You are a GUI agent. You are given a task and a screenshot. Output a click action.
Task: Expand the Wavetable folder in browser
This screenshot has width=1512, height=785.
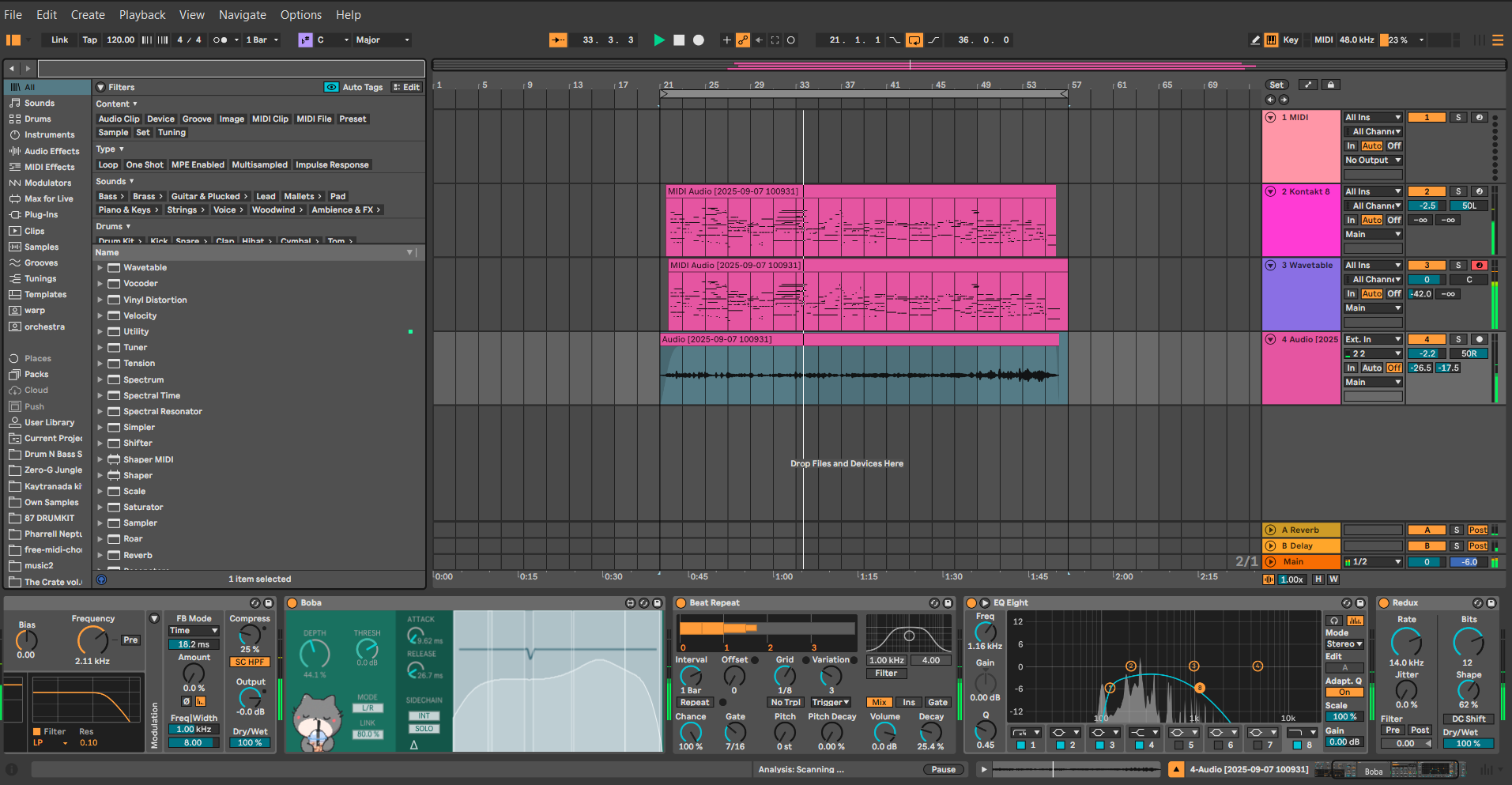(x=100, y=268)
